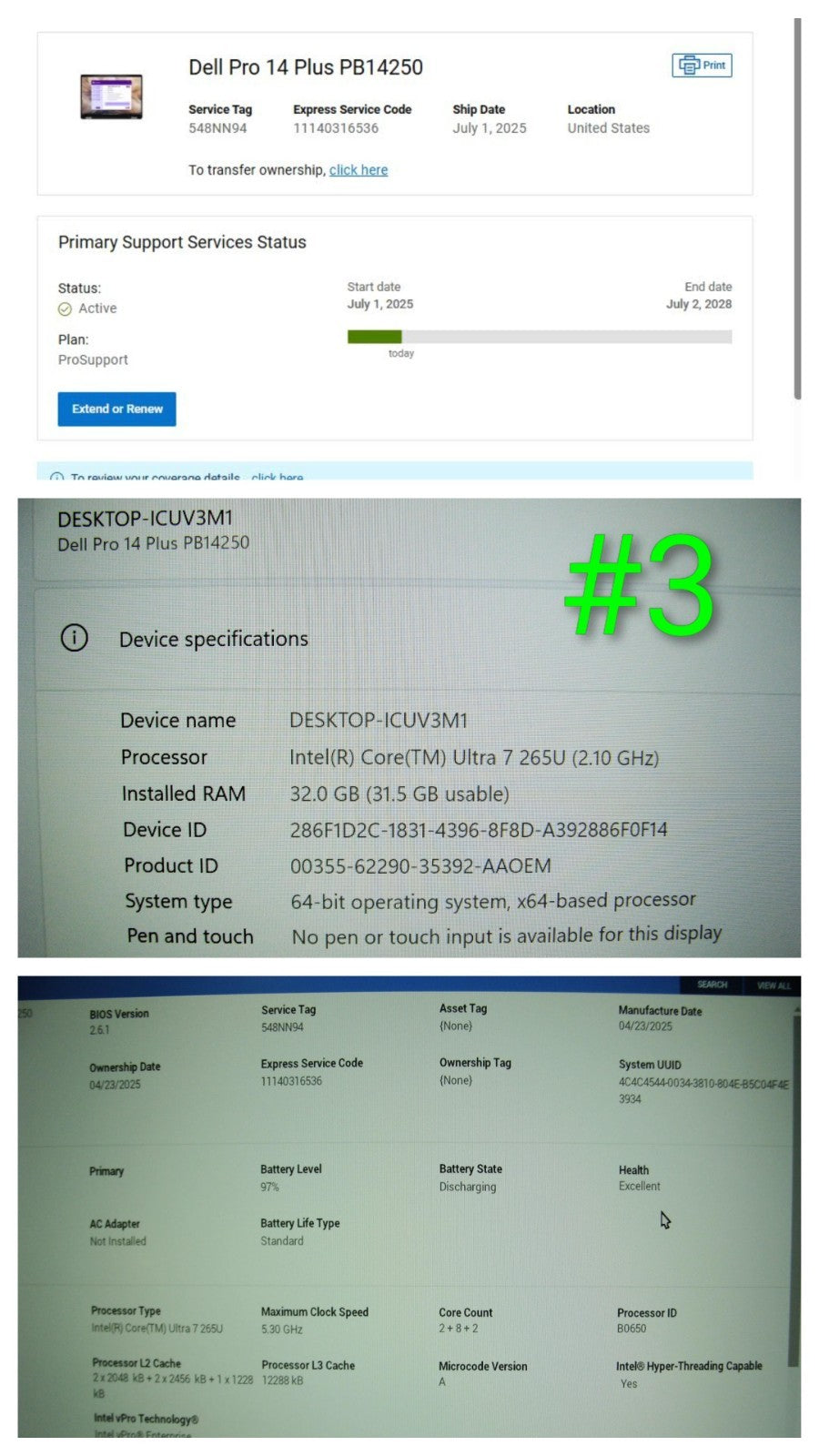Click the Product ID value 00355-62290-35392-AAOEM
The image size is (819, 1456).
(x=420, y=866)
